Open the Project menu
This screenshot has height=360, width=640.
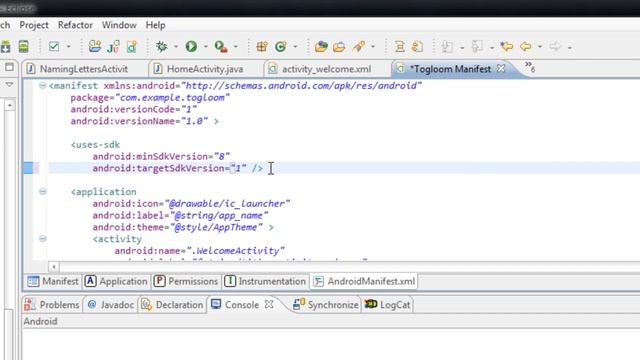click(34, 25)
